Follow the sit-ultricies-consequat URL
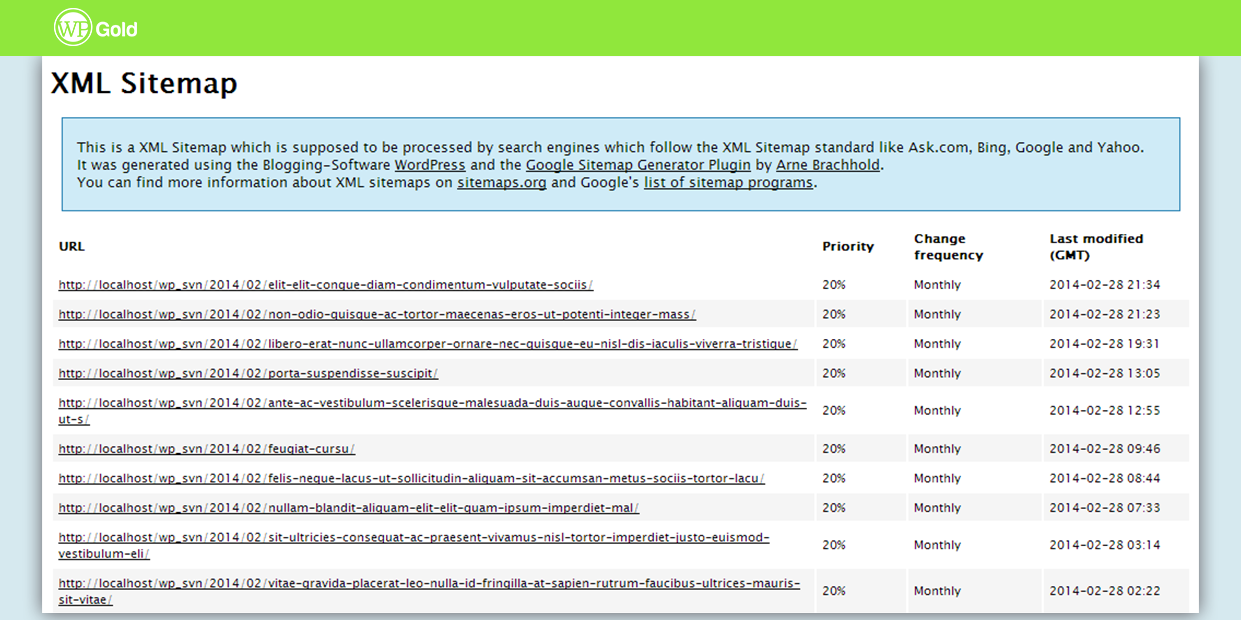Image resolution: width=1241 pixels, height=620 pixels. [414, 537]
